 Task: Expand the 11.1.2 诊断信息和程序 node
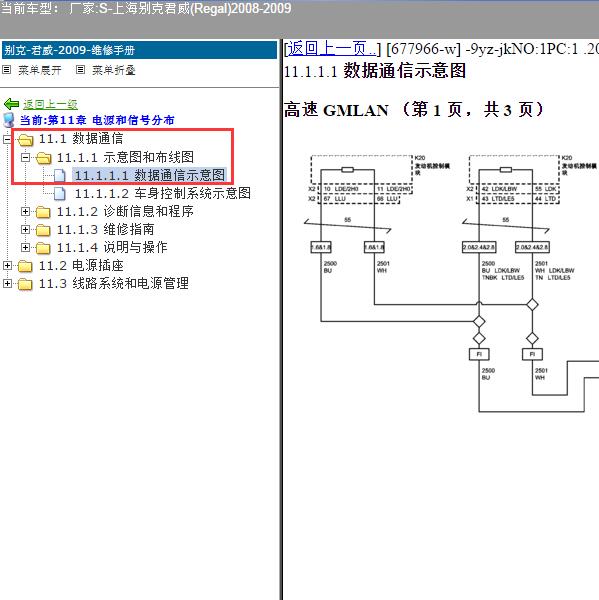(25, 211)
